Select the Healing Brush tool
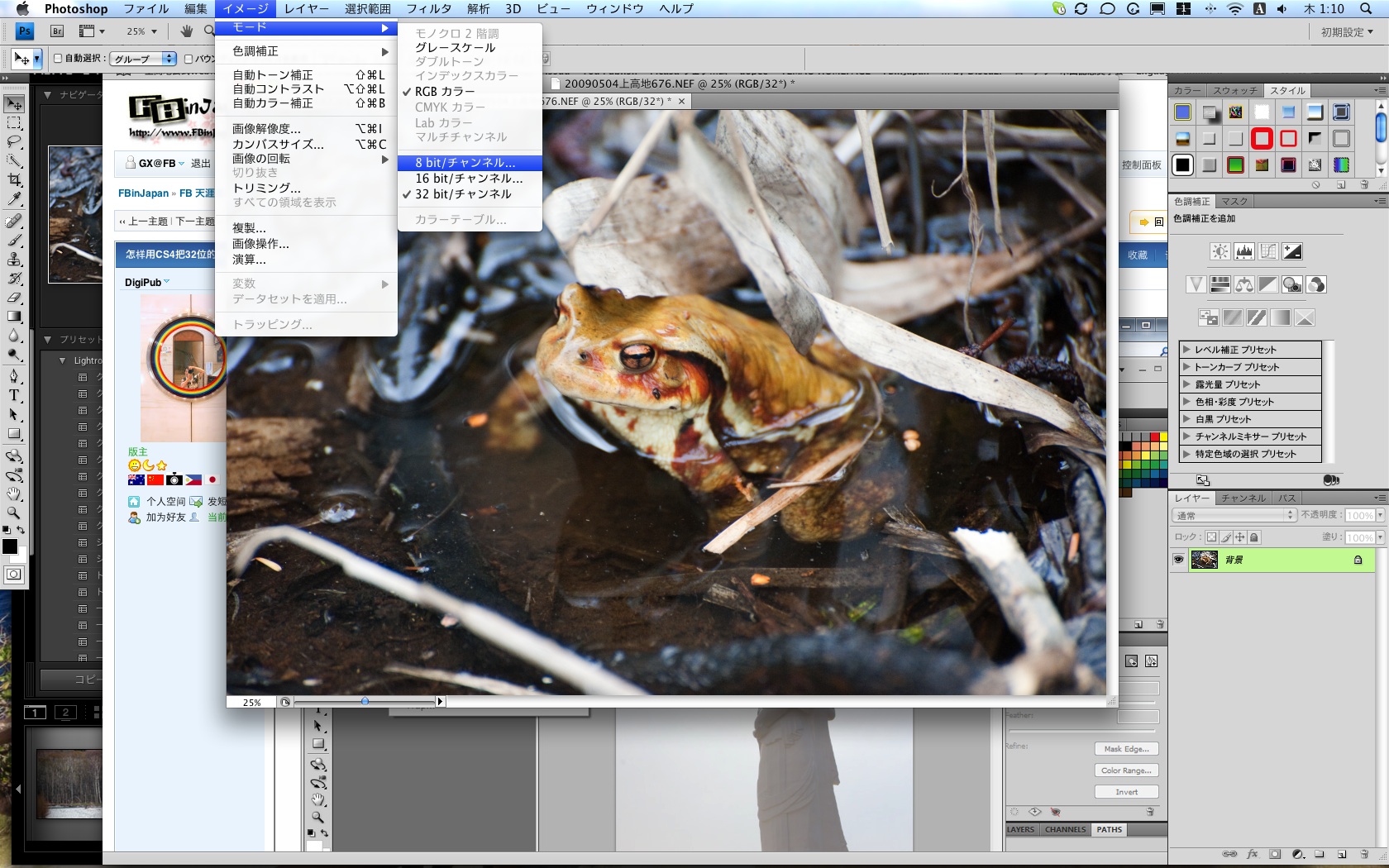 pyautogui.click(x=14, y=221)
